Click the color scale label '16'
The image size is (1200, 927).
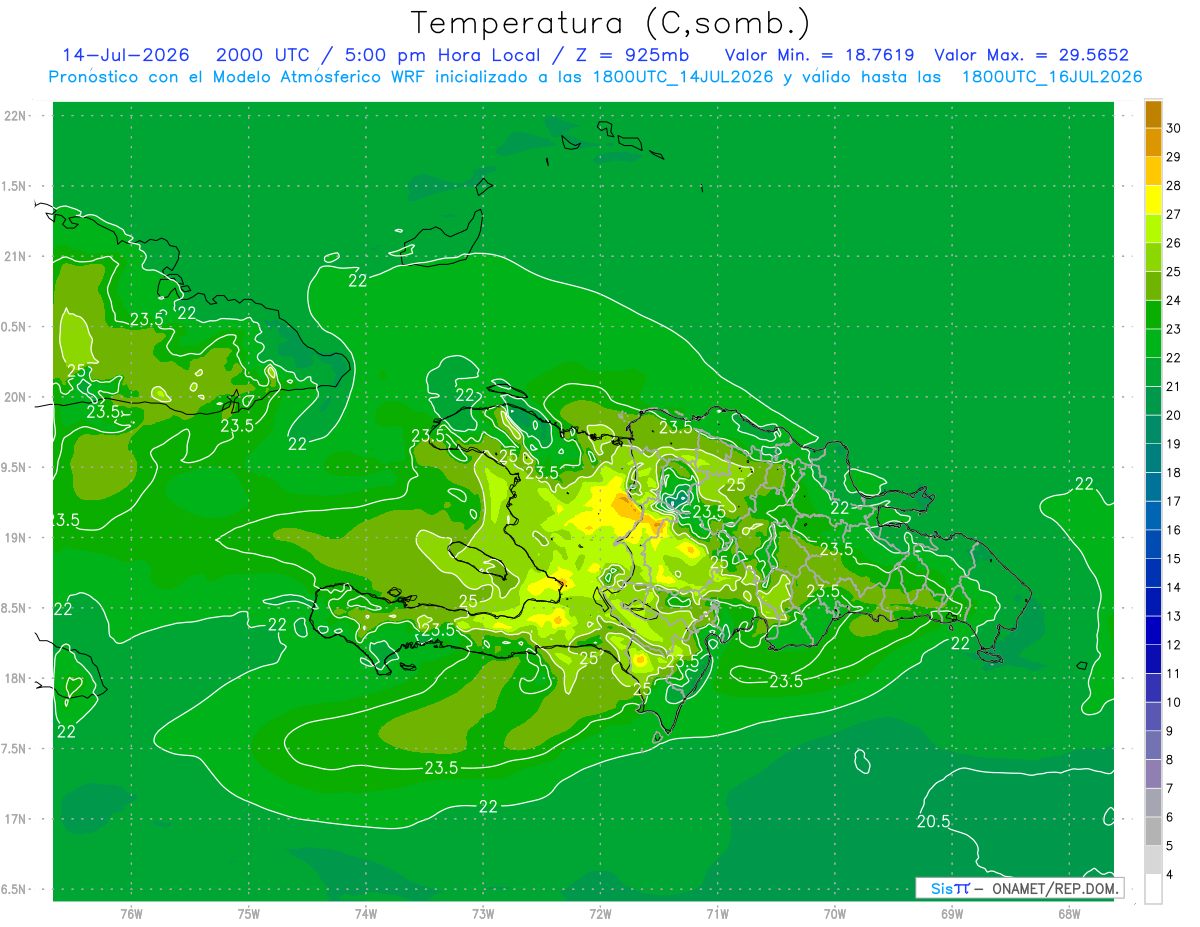point(1173,530)
